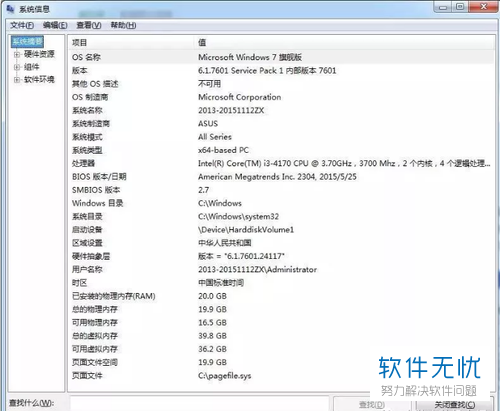This screenshot has height=411, width=500.
Task: Click the value 20.0 GB
Action: (212, 296)
